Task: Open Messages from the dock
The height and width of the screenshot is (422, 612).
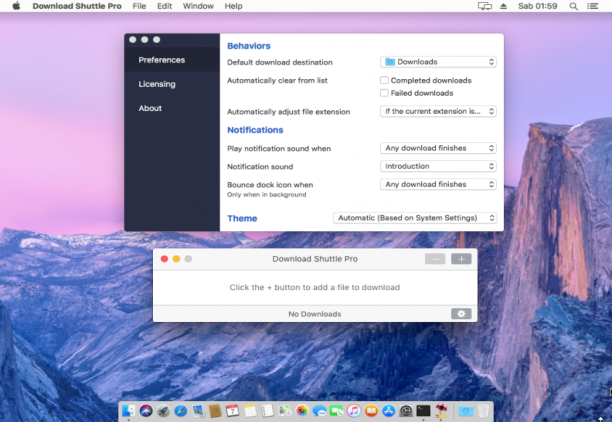Action: (x=319, y=411)
